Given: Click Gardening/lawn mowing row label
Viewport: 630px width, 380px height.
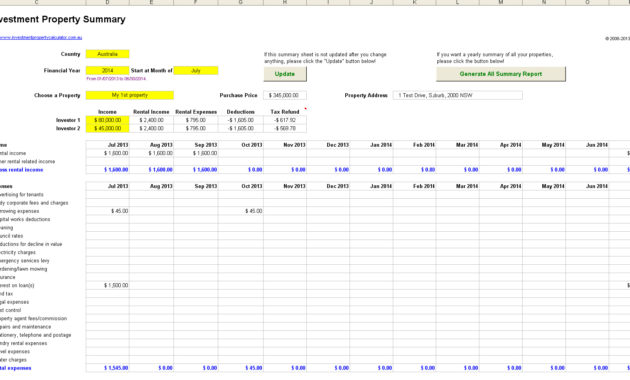Looking at the screenshot, I should [x=23, y=269].
